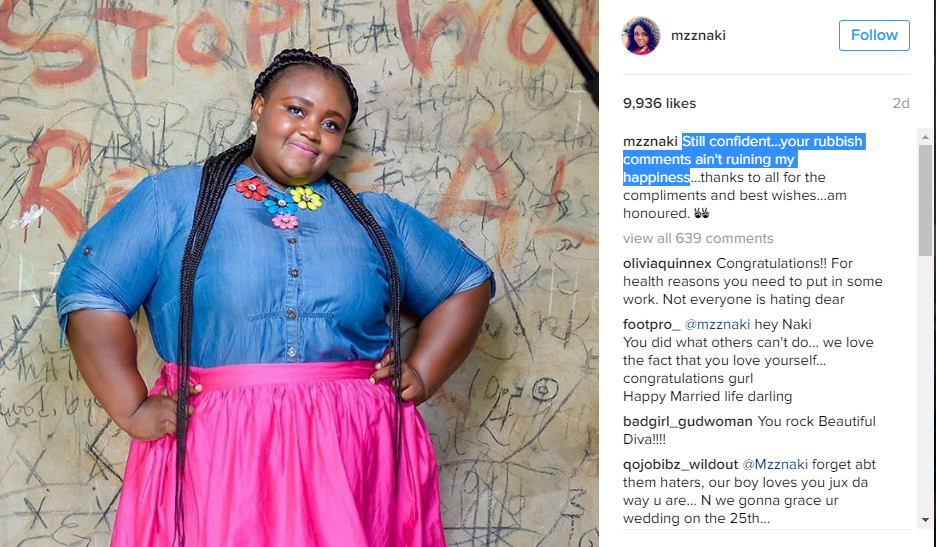Click the scrollbar down arrow in comments
Viewport: 936px width, 547px height.
(925, 521)
